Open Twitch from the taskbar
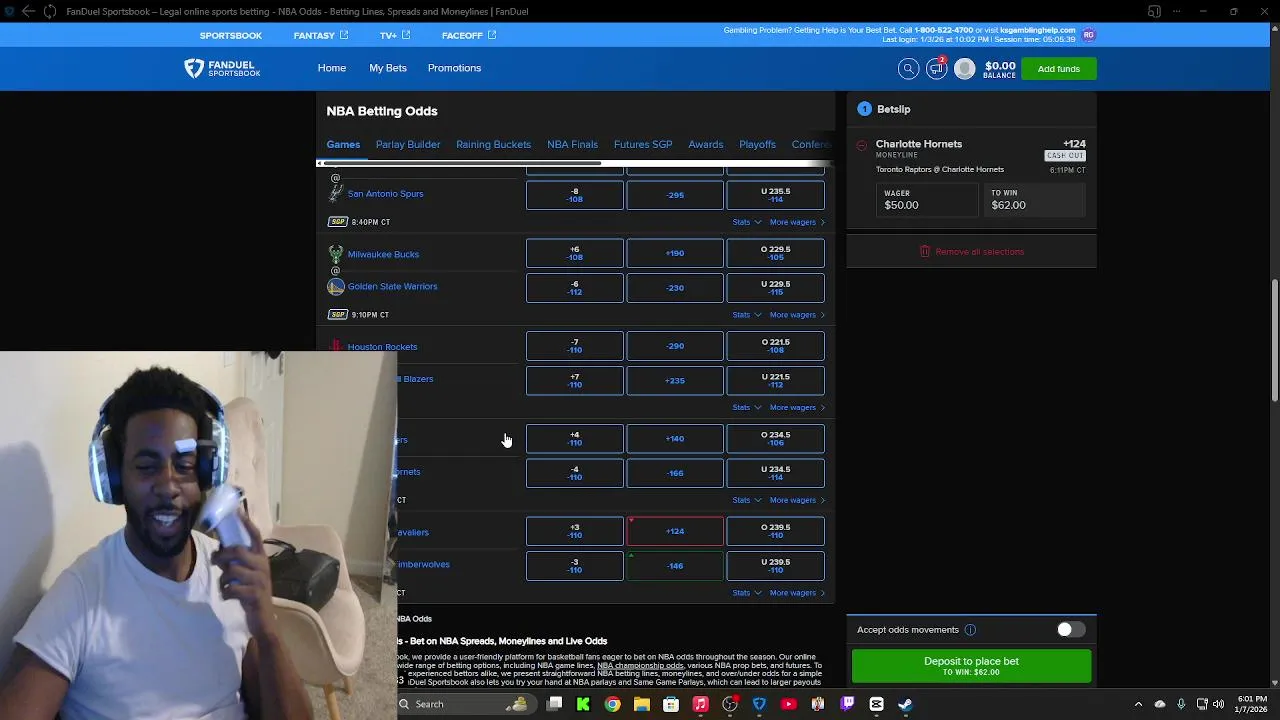This screenshot has height=720, width=1280. coord(847,704)
